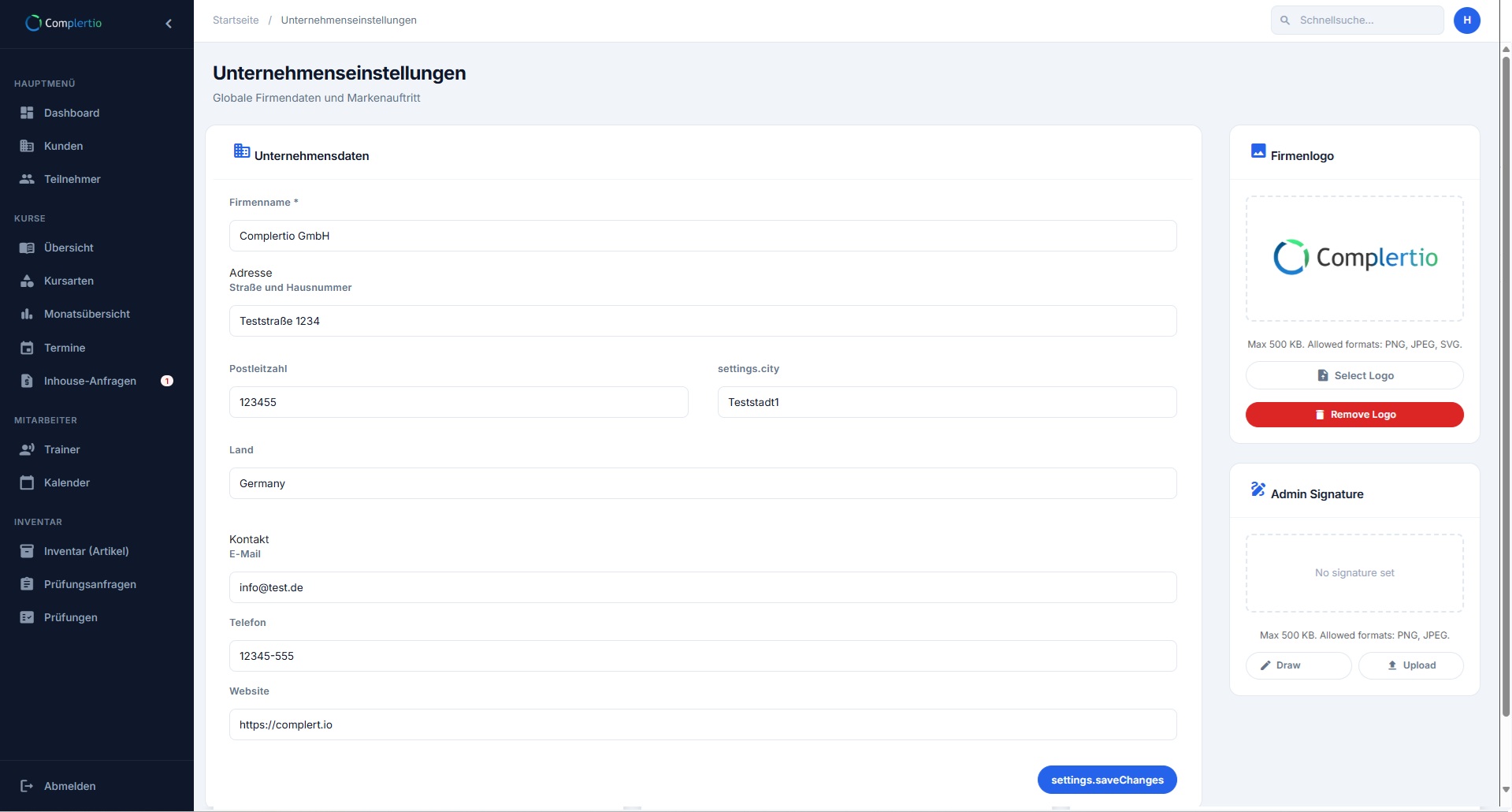
Task: Open the user avatar H menu
Action: (1467, 20)
